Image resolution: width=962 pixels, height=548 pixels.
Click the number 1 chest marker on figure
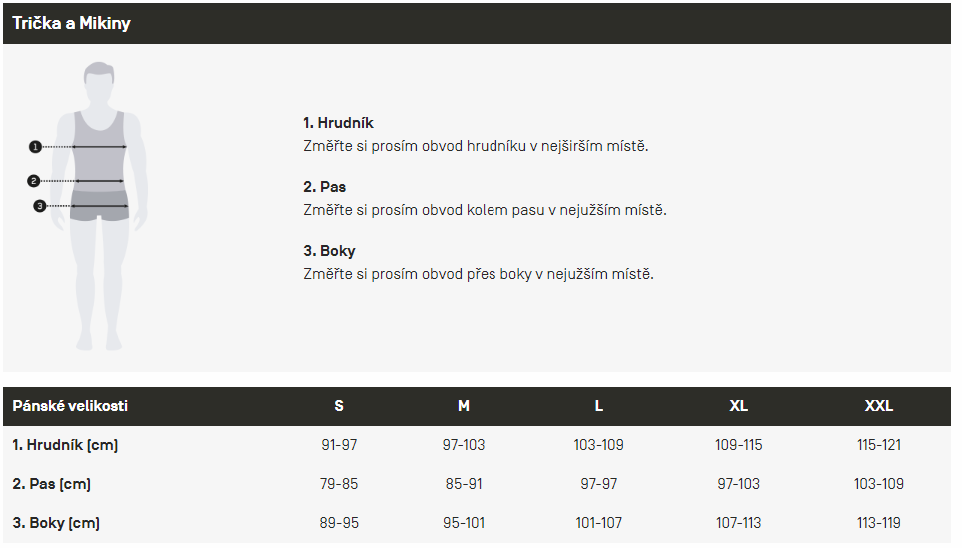coord(35,147)
